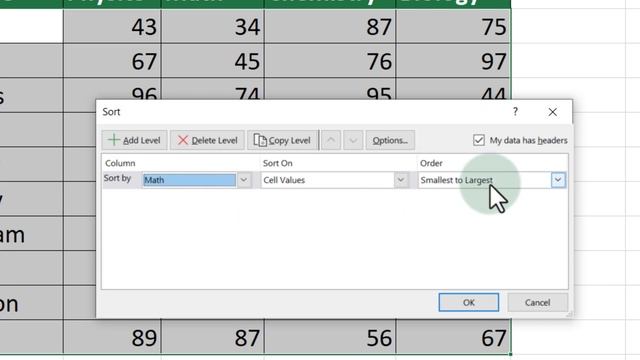640x360 pixels.
Task: Close the Sort dialog with X
Action: click(553, 112)
